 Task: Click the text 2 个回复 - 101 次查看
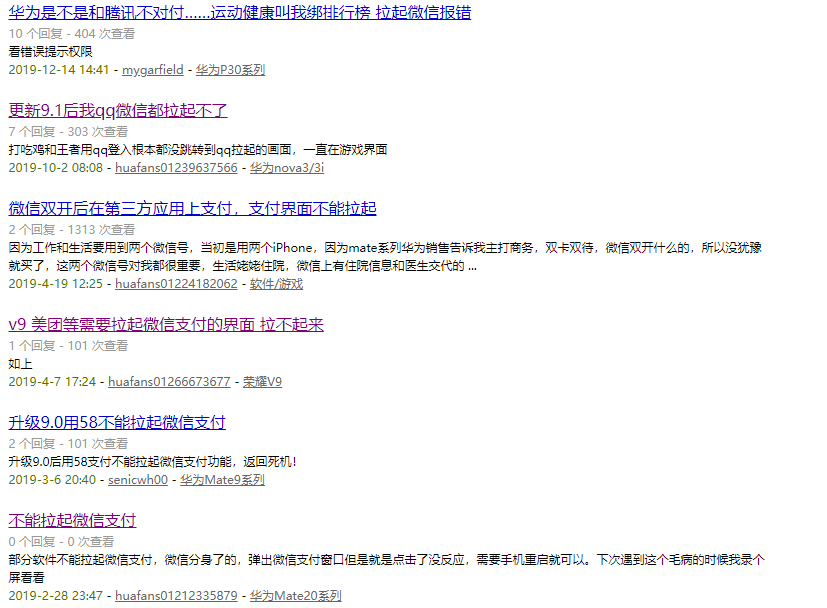click(x=68, y=444)
